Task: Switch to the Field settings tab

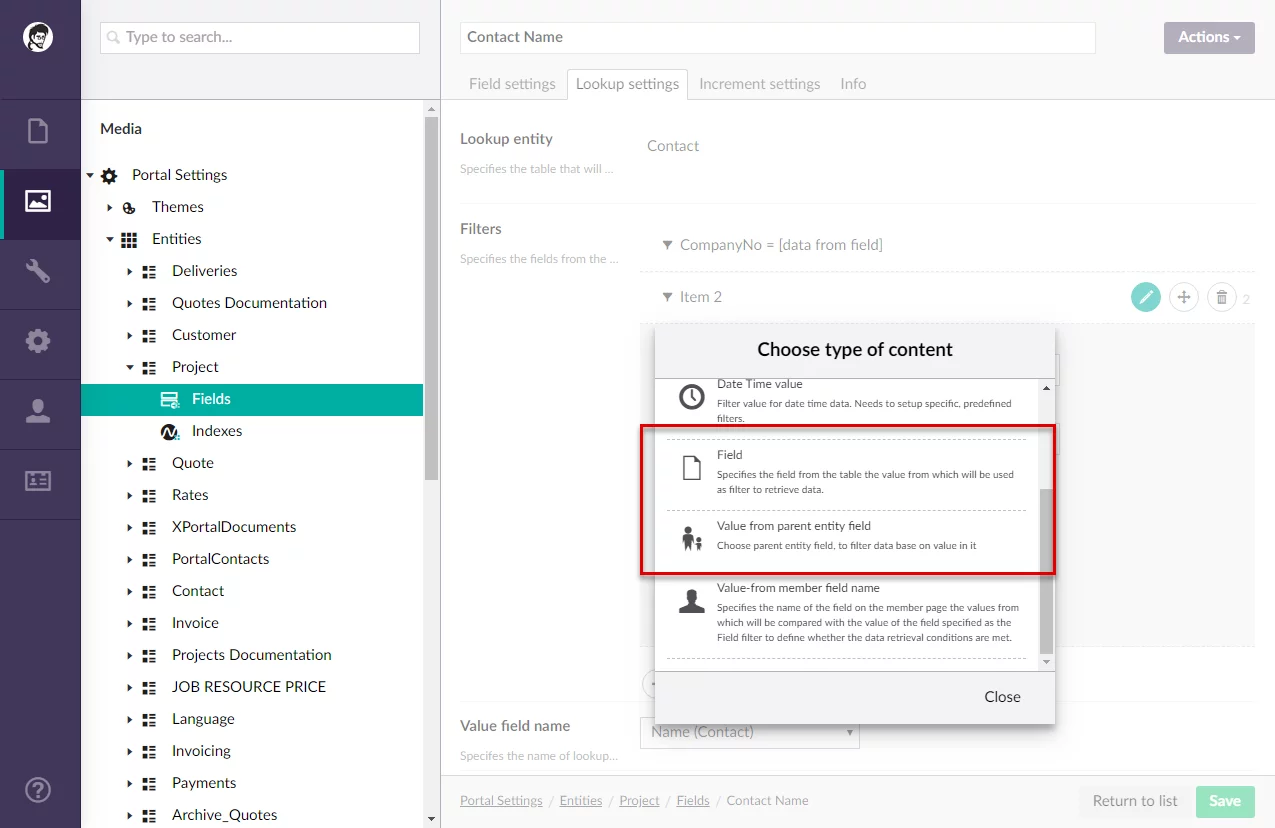Action: click(512, 84)
